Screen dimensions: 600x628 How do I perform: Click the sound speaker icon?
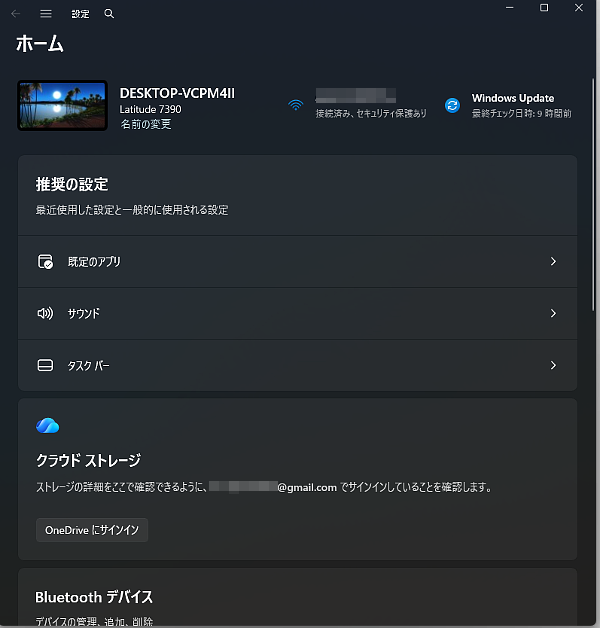click(45, 313)
